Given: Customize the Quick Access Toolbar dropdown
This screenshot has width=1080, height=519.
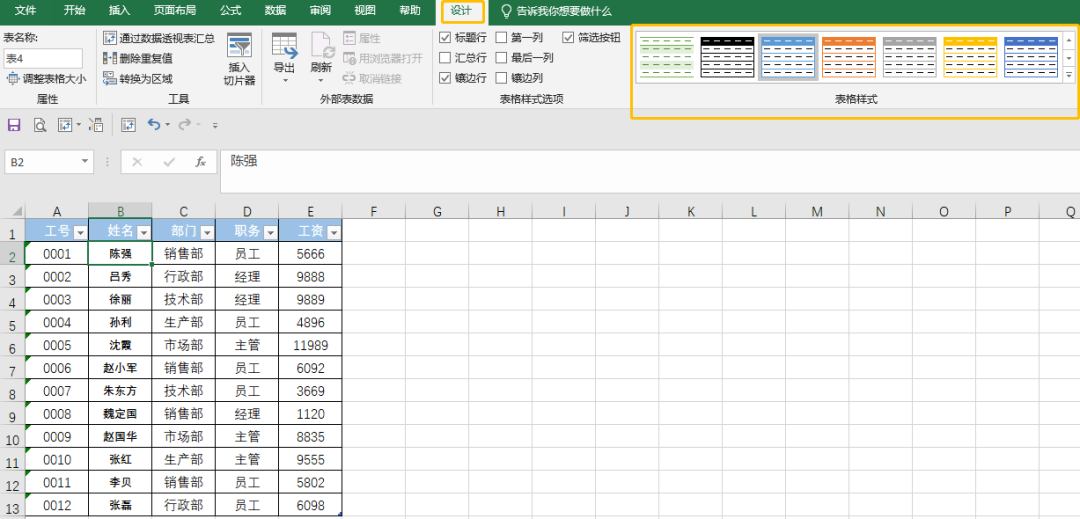Looking at the screenshot, I should [215, 125].
